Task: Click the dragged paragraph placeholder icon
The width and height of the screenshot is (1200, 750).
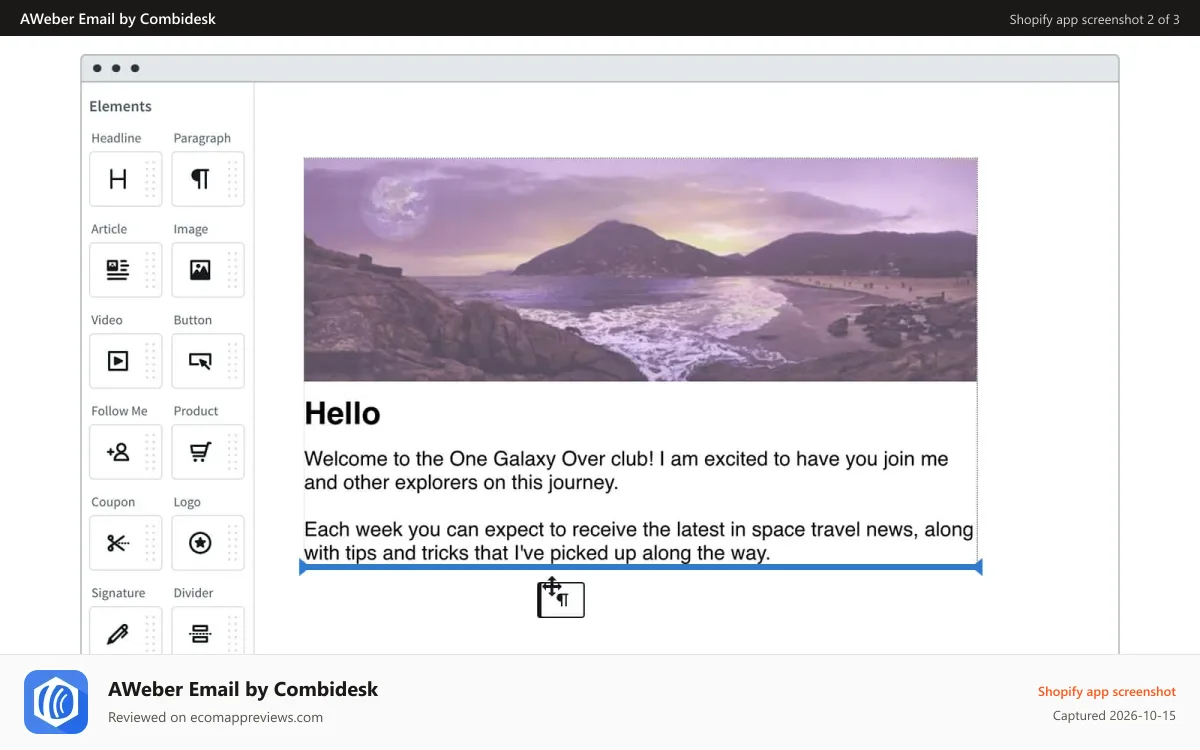Action: (x=561, y=598)
